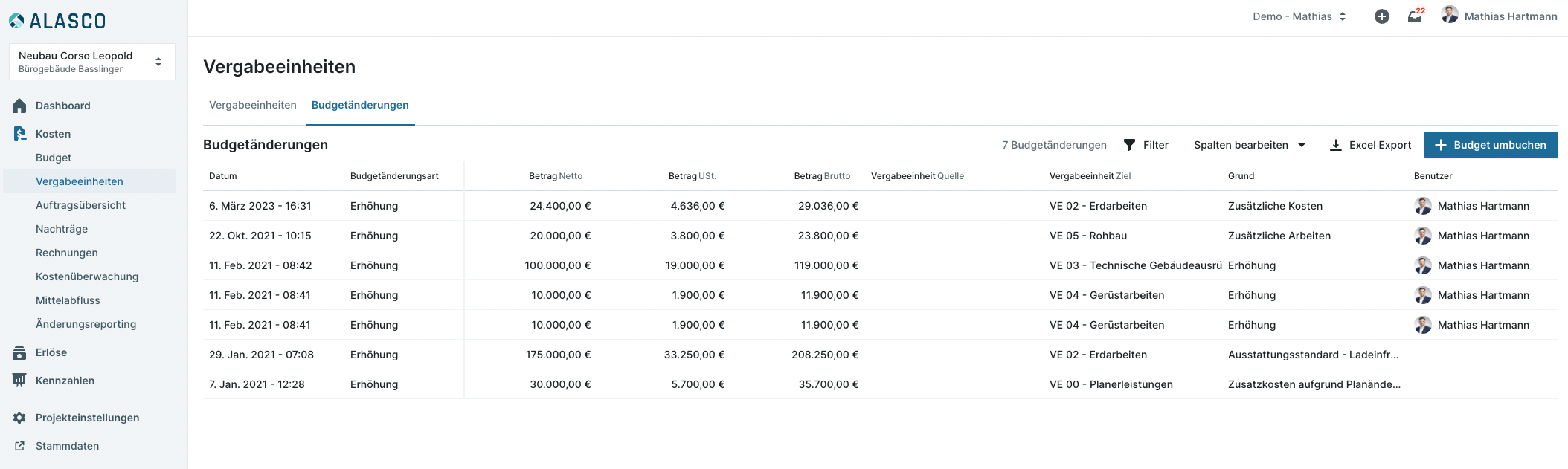The image size is (1568, 469).
Task: Select the Budgetänderungen tab
Action: pos(360,105)
